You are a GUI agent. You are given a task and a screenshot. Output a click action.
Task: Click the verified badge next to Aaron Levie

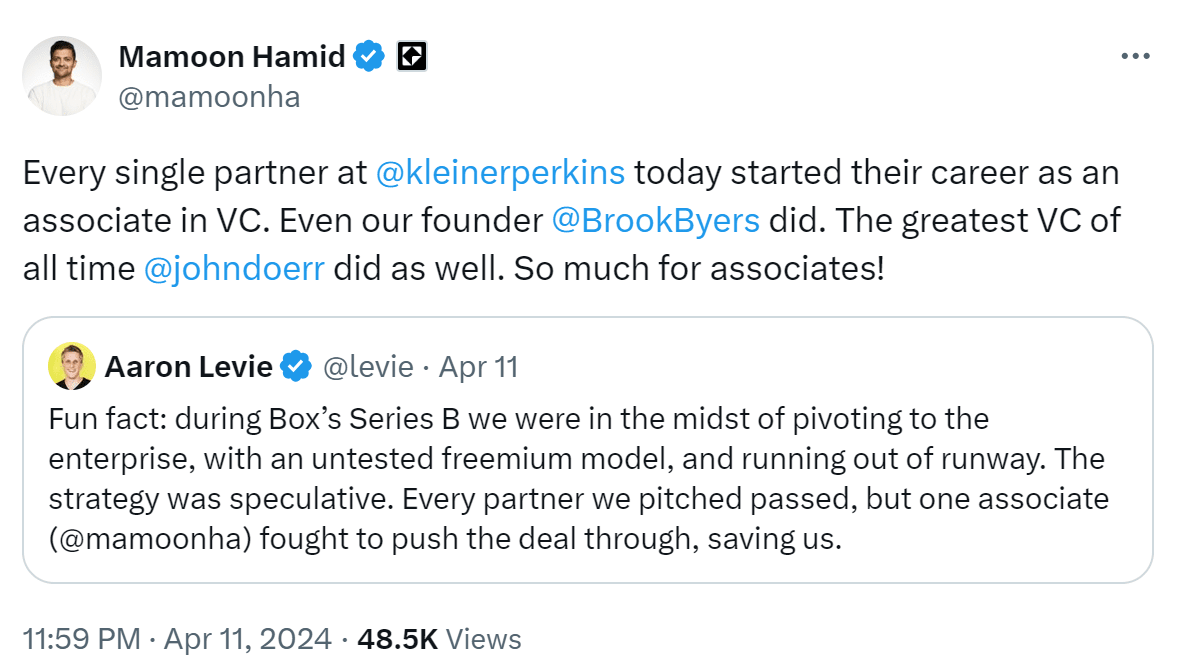[x=295, y=367]
